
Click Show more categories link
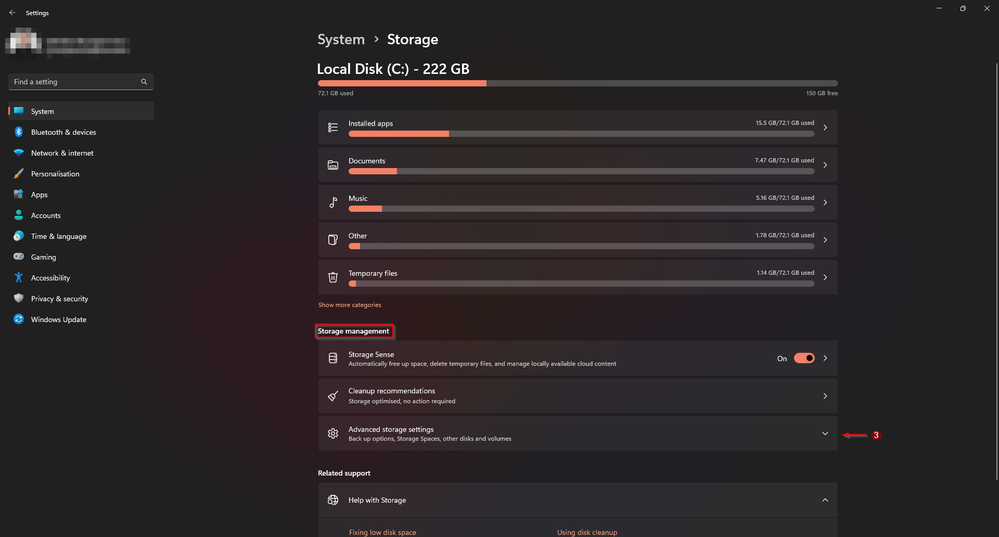point(349,305)
